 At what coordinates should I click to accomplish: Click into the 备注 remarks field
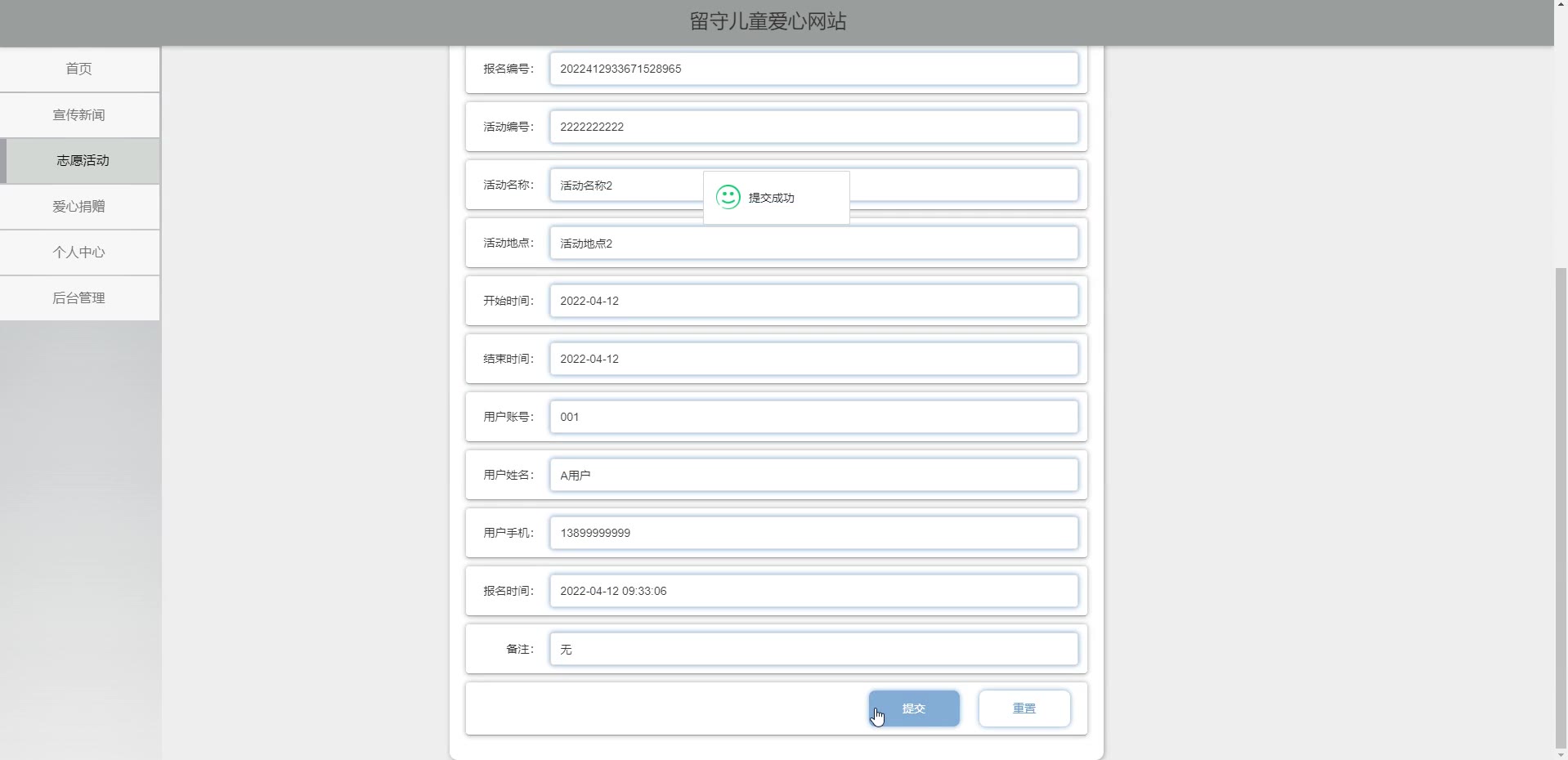[813, 649]
